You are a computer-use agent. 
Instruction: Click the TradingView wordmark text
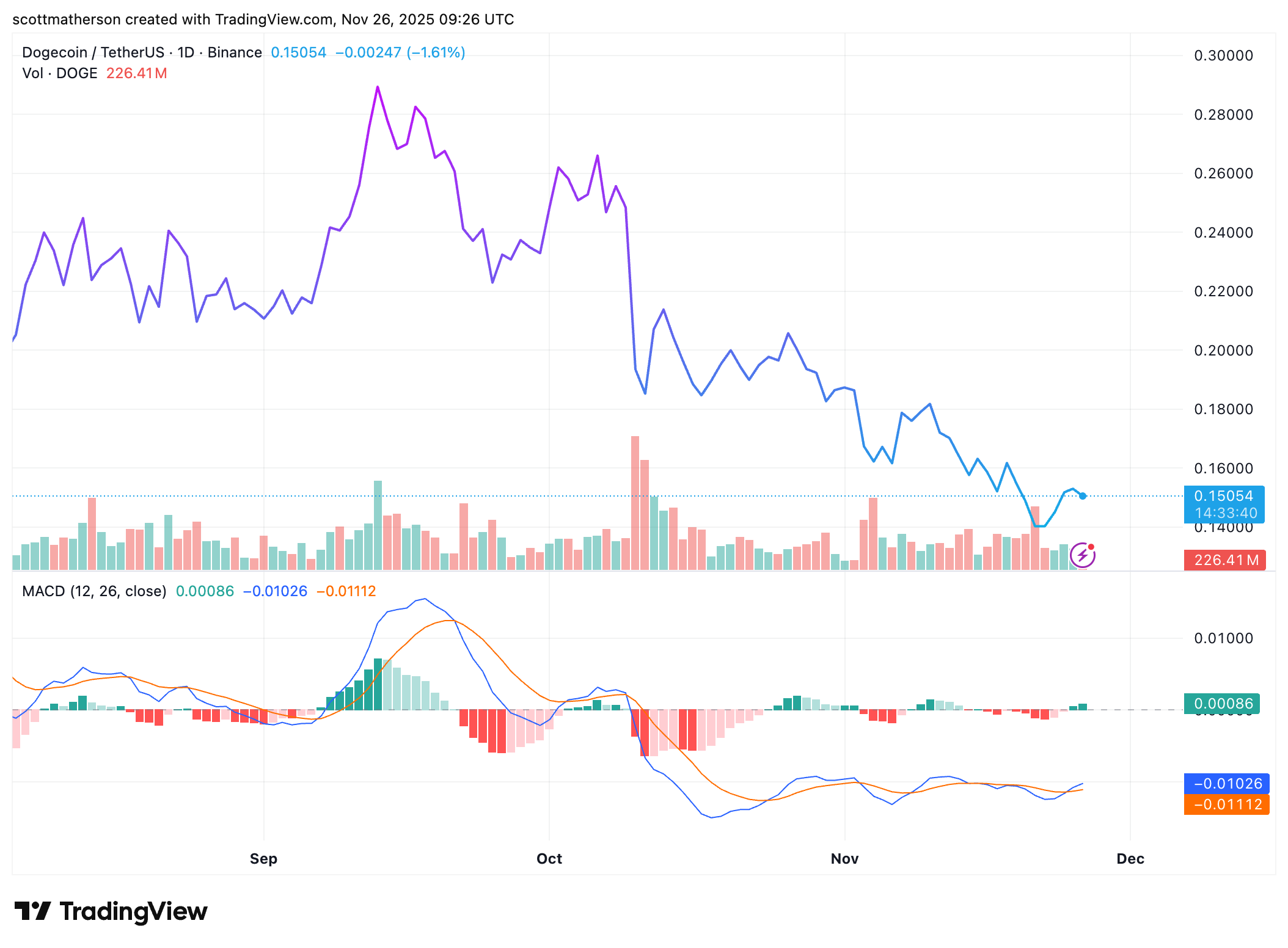click(133, 911)
